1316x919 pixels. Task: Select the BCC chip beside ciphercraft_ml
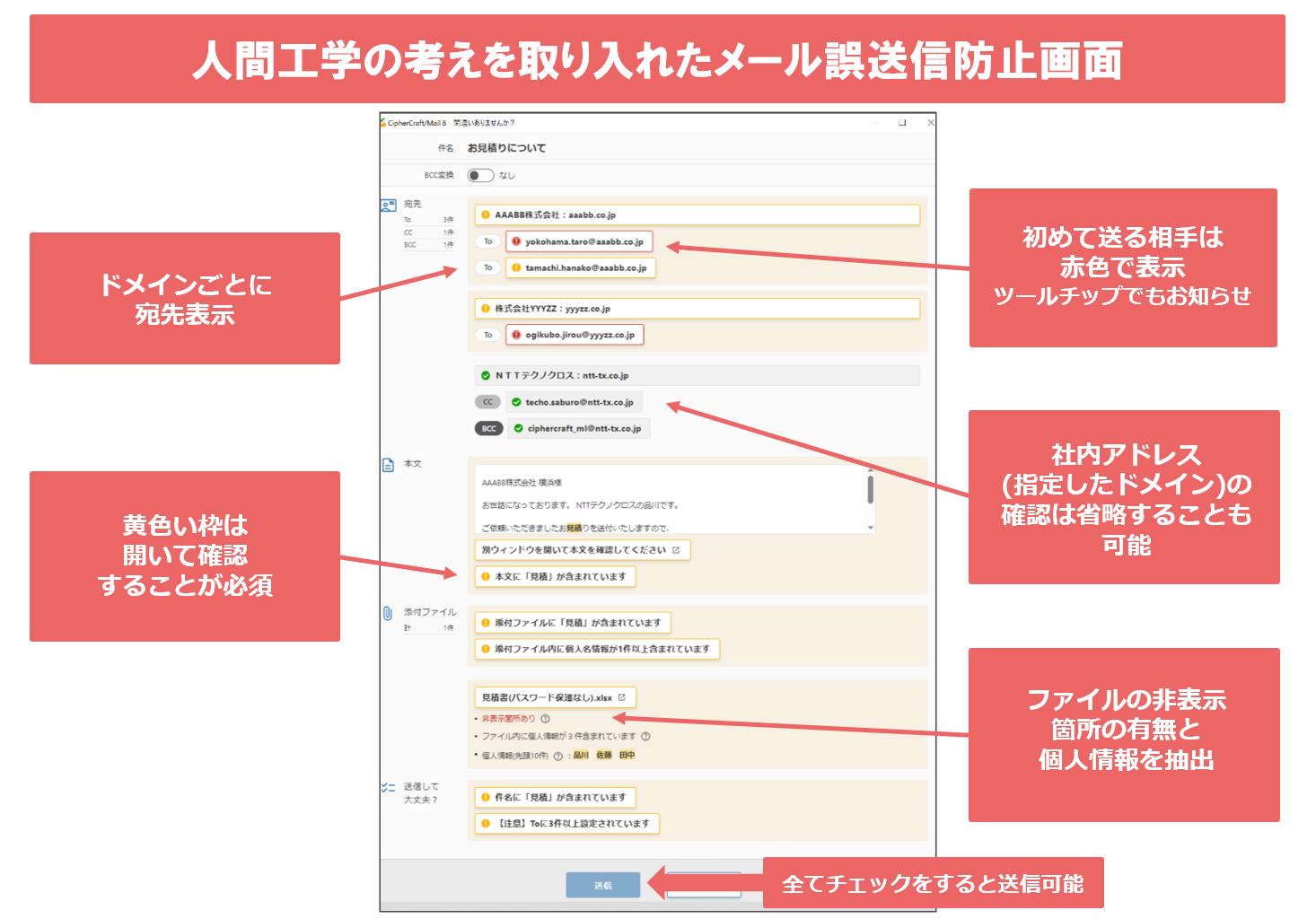click(x=488, y=428)
